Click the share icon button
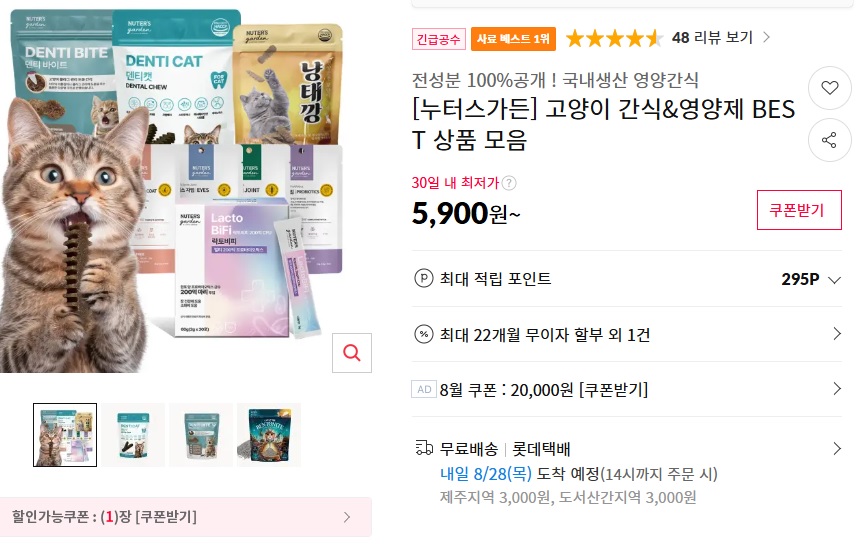 [x=829, y=140]
